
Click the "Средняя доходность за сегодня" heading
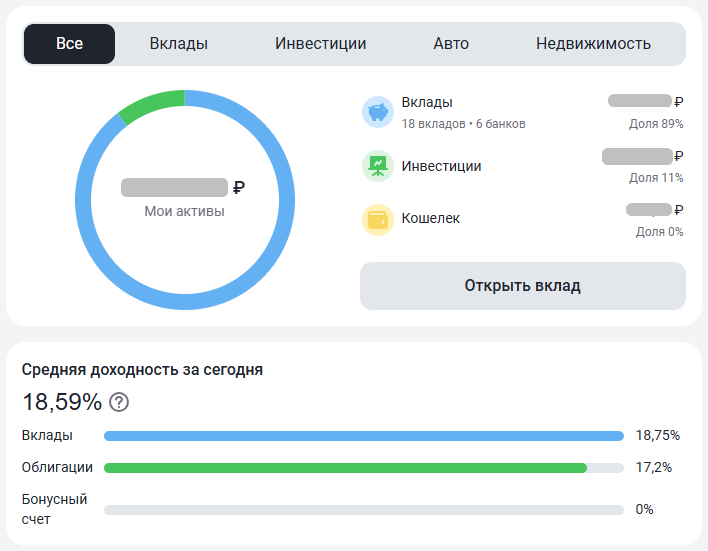point(142,369)
